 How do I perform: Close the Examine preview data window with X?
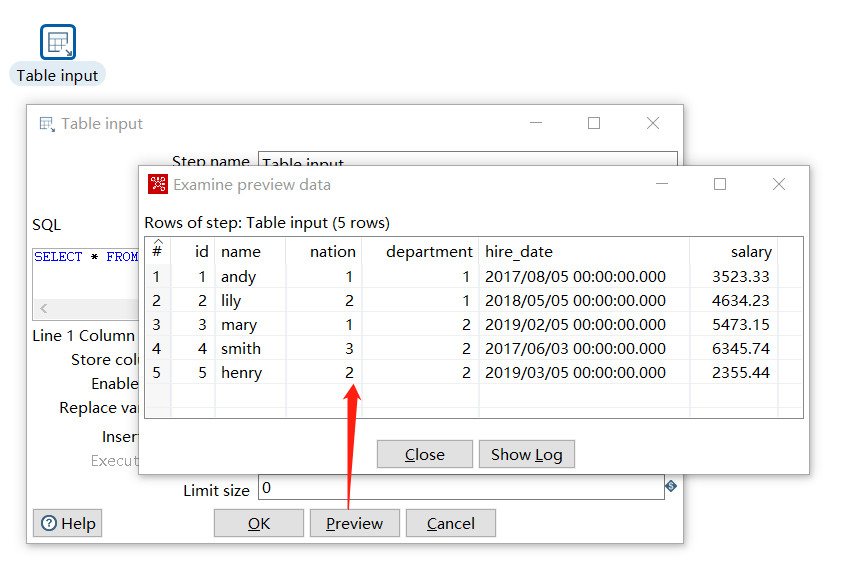tap(779, 184)
